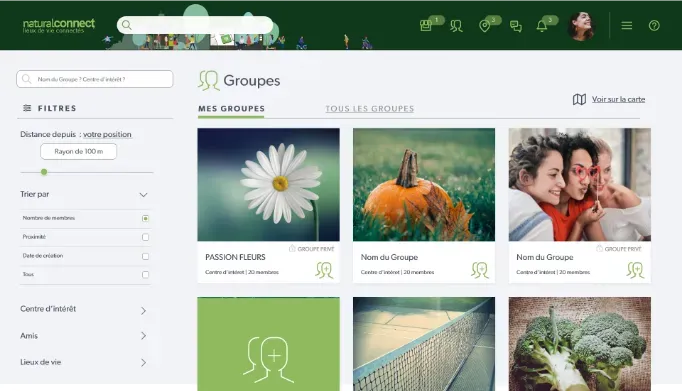Screen dimensions: 682x391
Task: Click Voir sur la carte link
Action: pos(618,99)
